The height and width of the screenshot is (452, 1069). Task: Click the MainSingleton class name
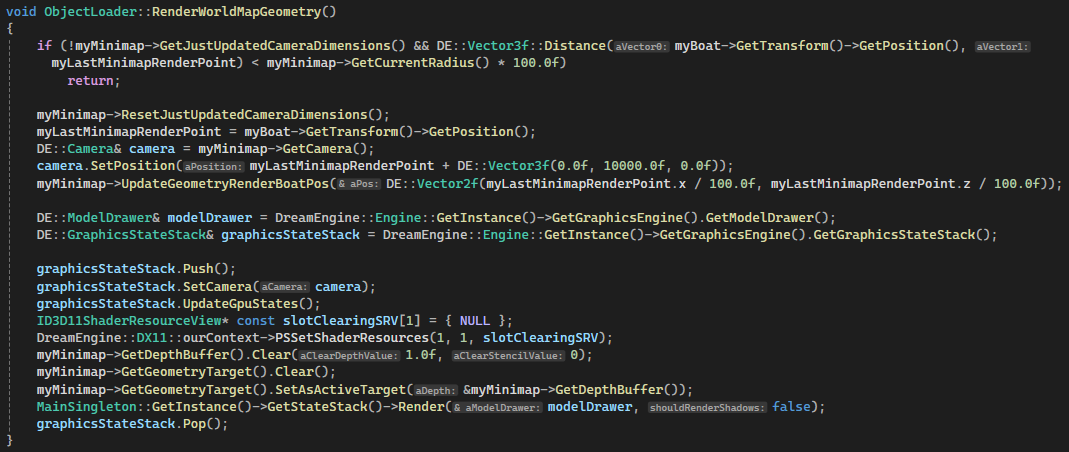pos(86,406)
